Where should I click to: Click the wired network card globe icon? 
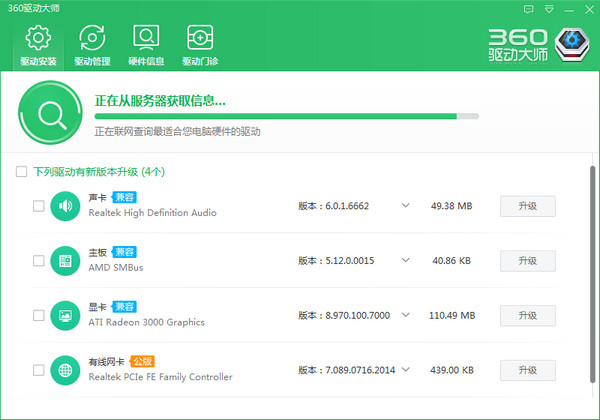(65, 370)
